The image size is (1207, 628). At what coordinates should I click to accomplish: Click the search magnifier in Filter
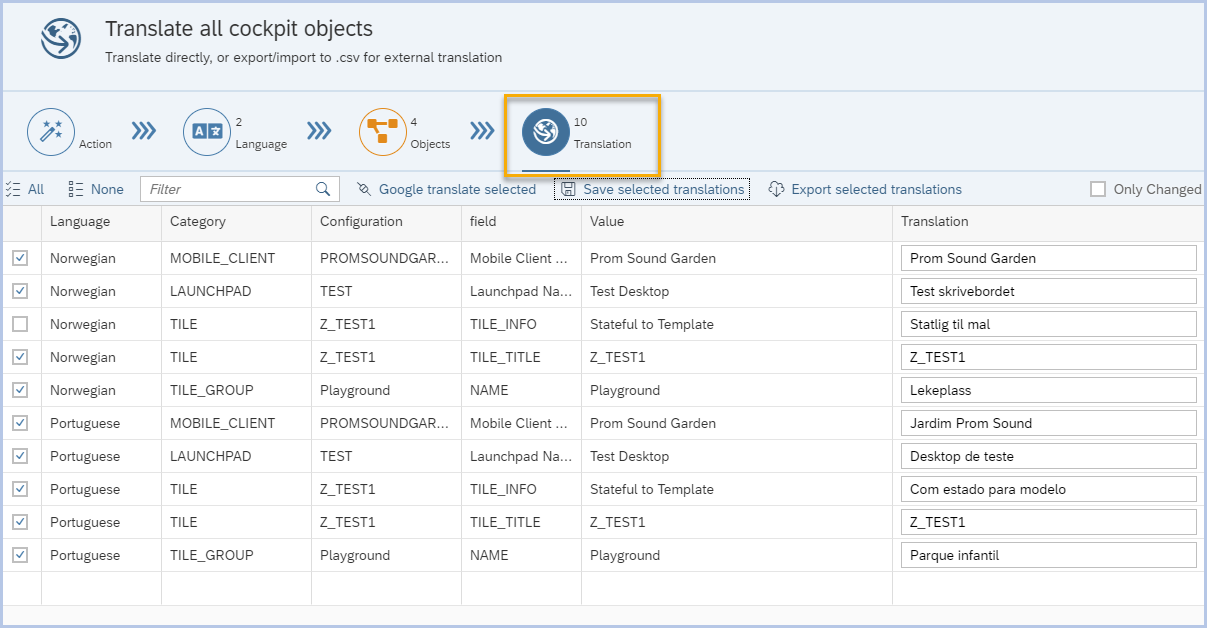323,189
